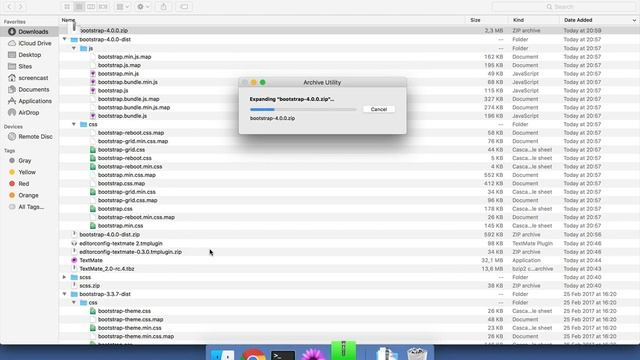Open the Arrange items dropdown in toolbar
Viewport: 640px width, 360px height.
(122, 7)
